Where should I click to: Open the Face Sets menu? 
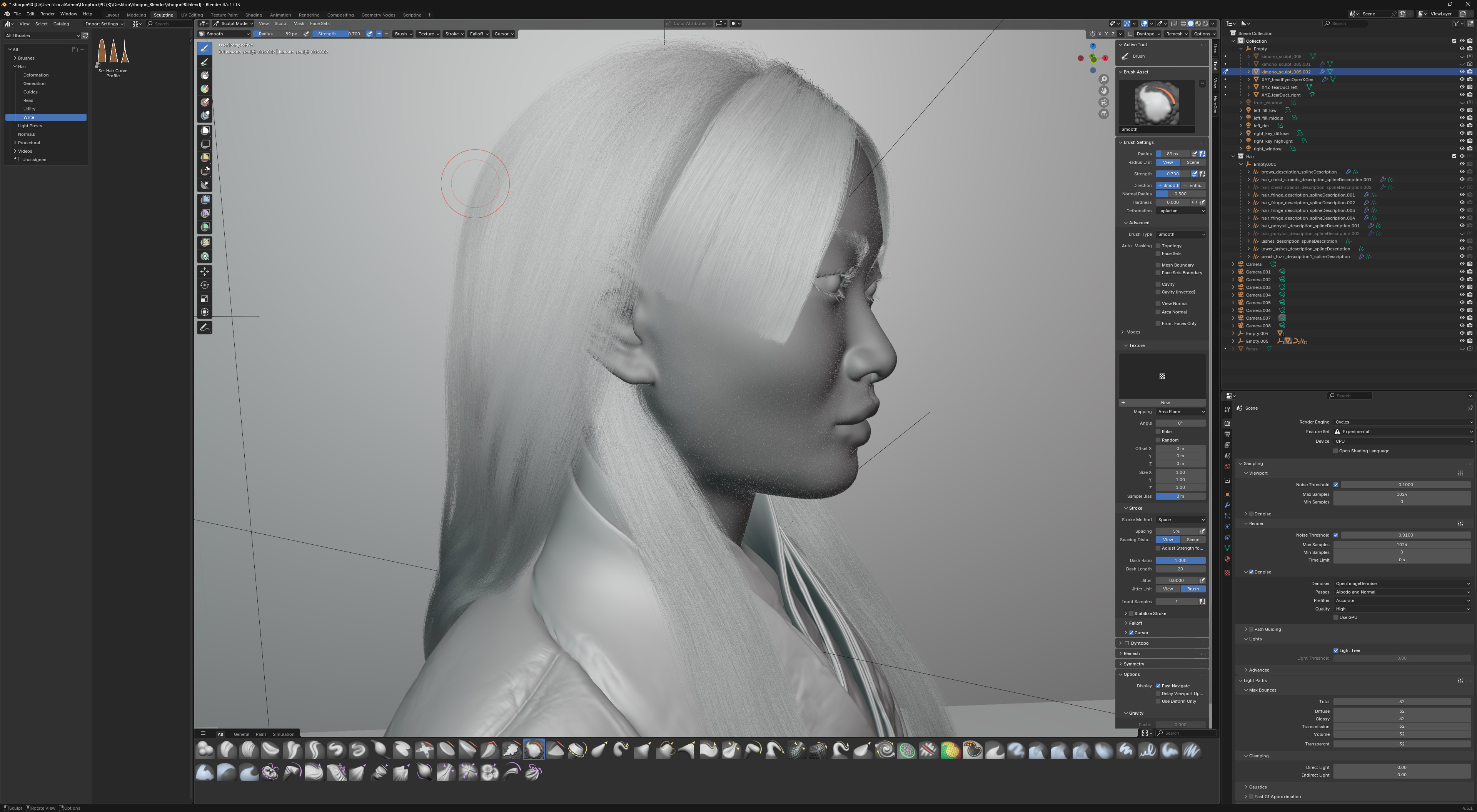click(x=319, y=23)
